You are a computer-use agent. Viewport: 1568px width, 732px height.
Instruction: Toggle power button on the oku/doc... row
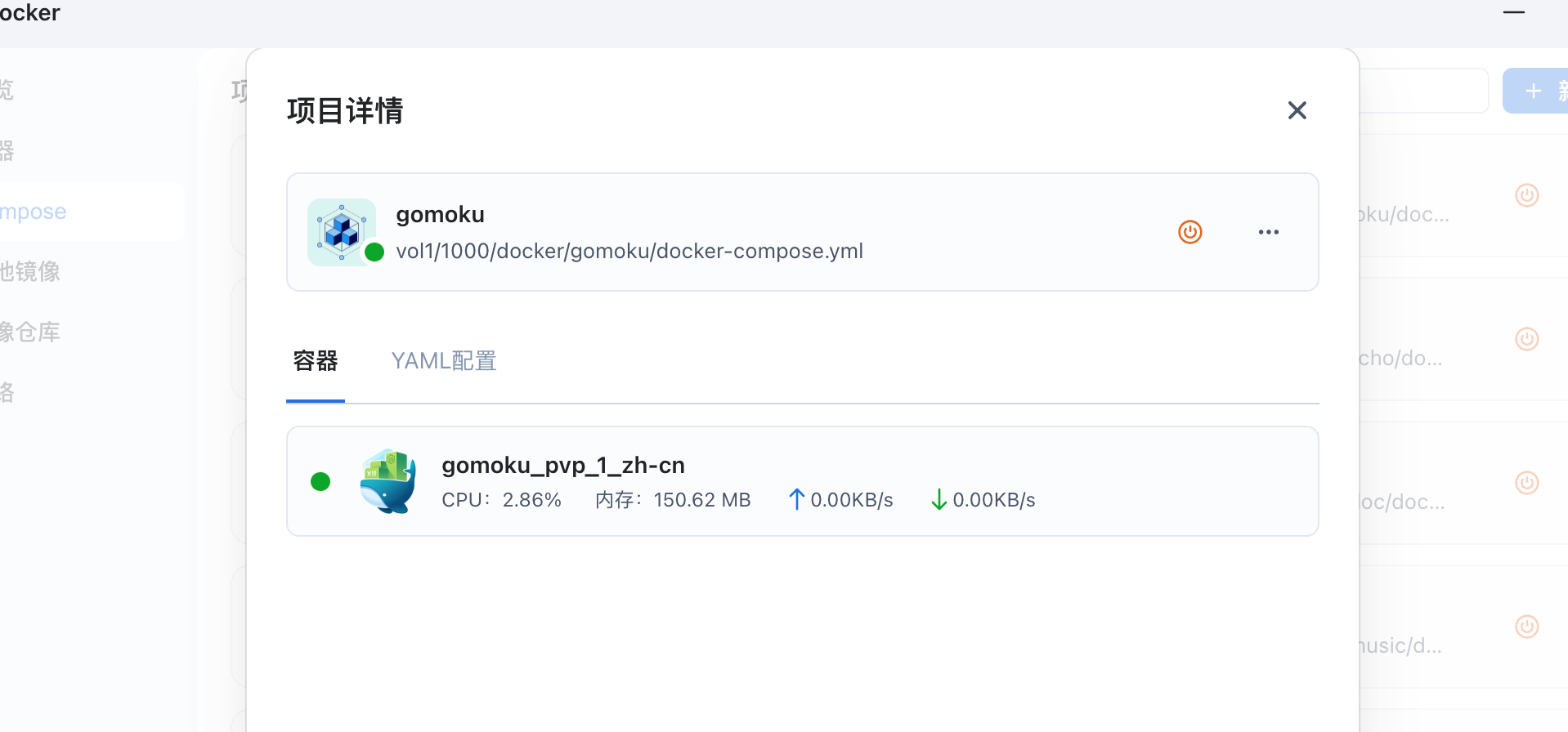point(1526,195)
